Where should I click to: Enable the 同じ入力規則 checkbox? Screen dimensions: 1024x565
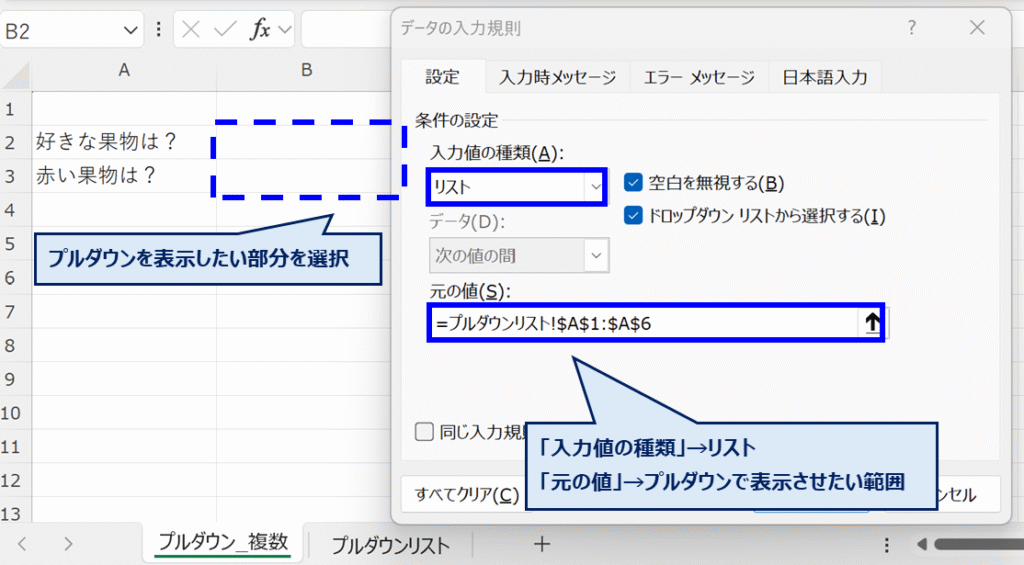click(424, 432)
